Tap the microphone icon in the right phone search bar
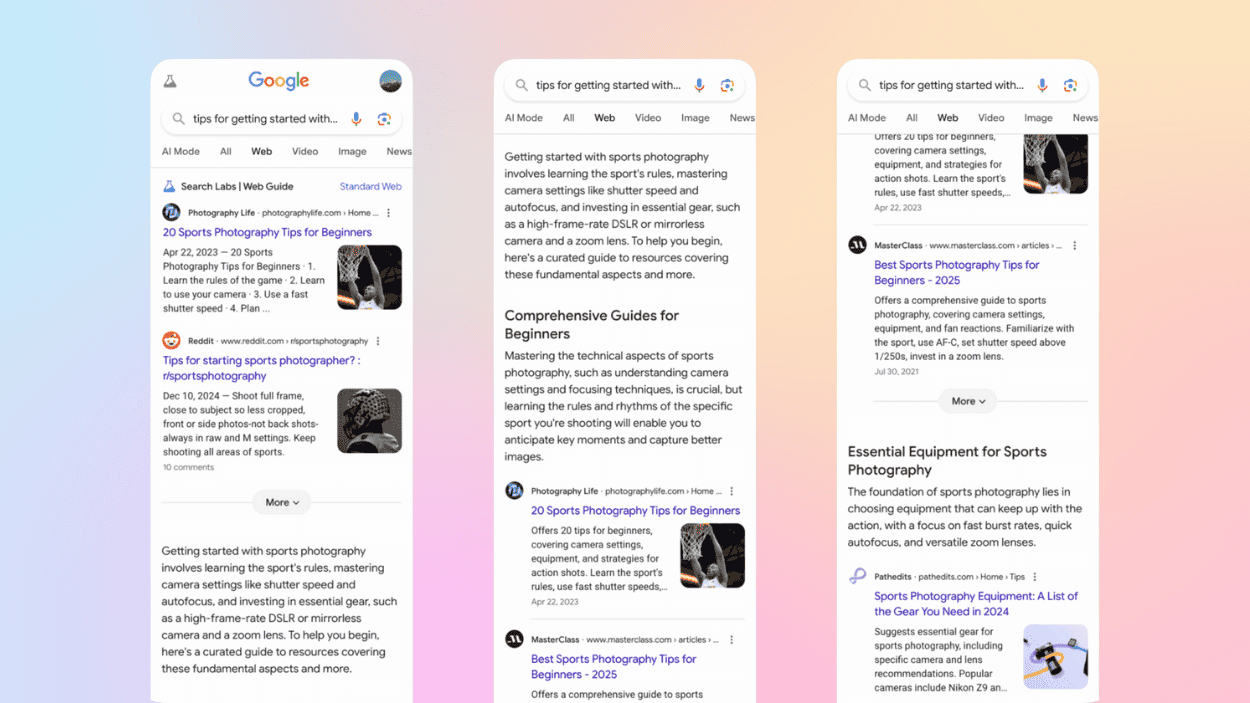 tap(1042, 86)
